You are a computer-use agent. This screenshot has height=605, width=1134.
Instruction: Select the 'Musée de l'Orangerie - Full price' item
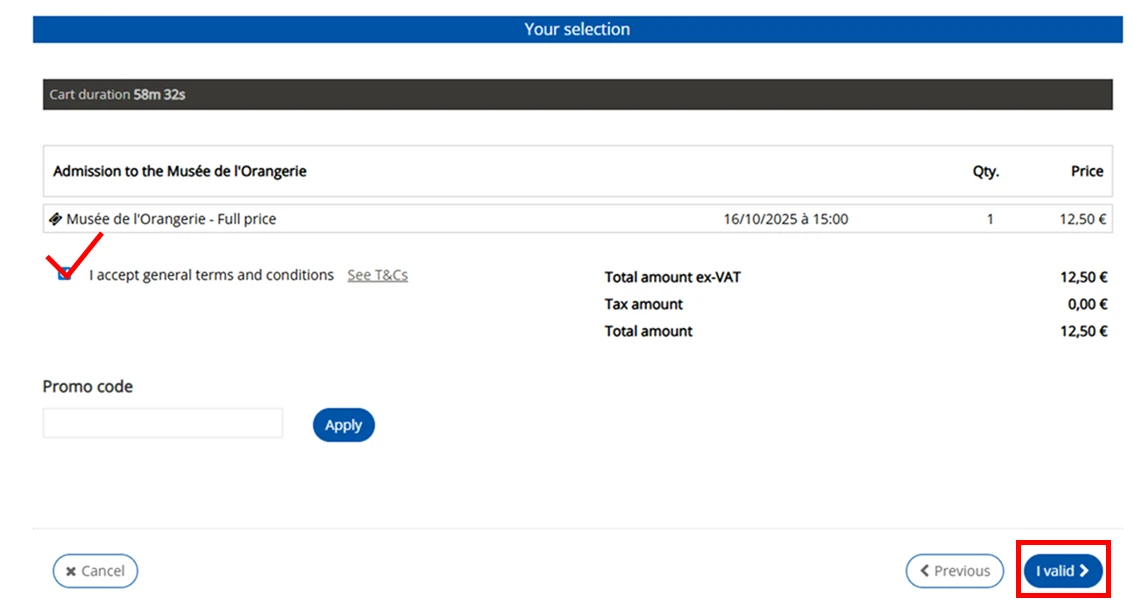click(171, 219)
